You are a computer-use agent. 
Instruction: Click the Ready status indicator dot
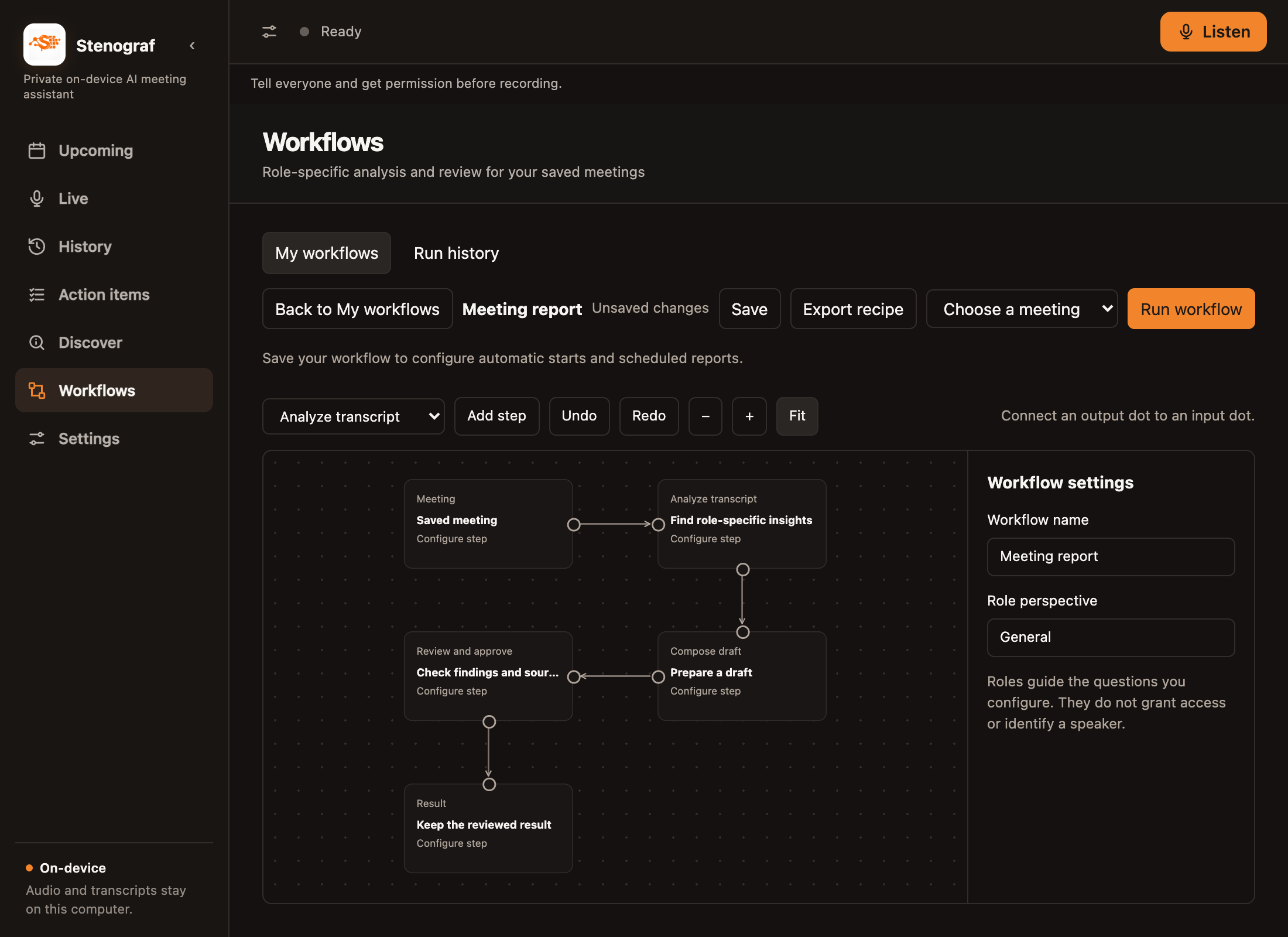tap(304, 32)
